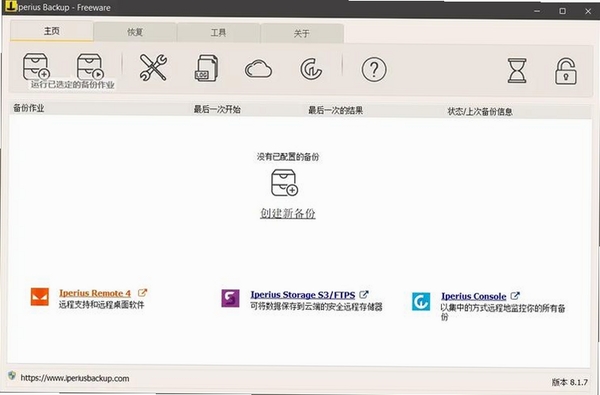This screenshot has height=395, width=600.
Task: Click the 备份作业 column header
Action: [x=29, y=108]
